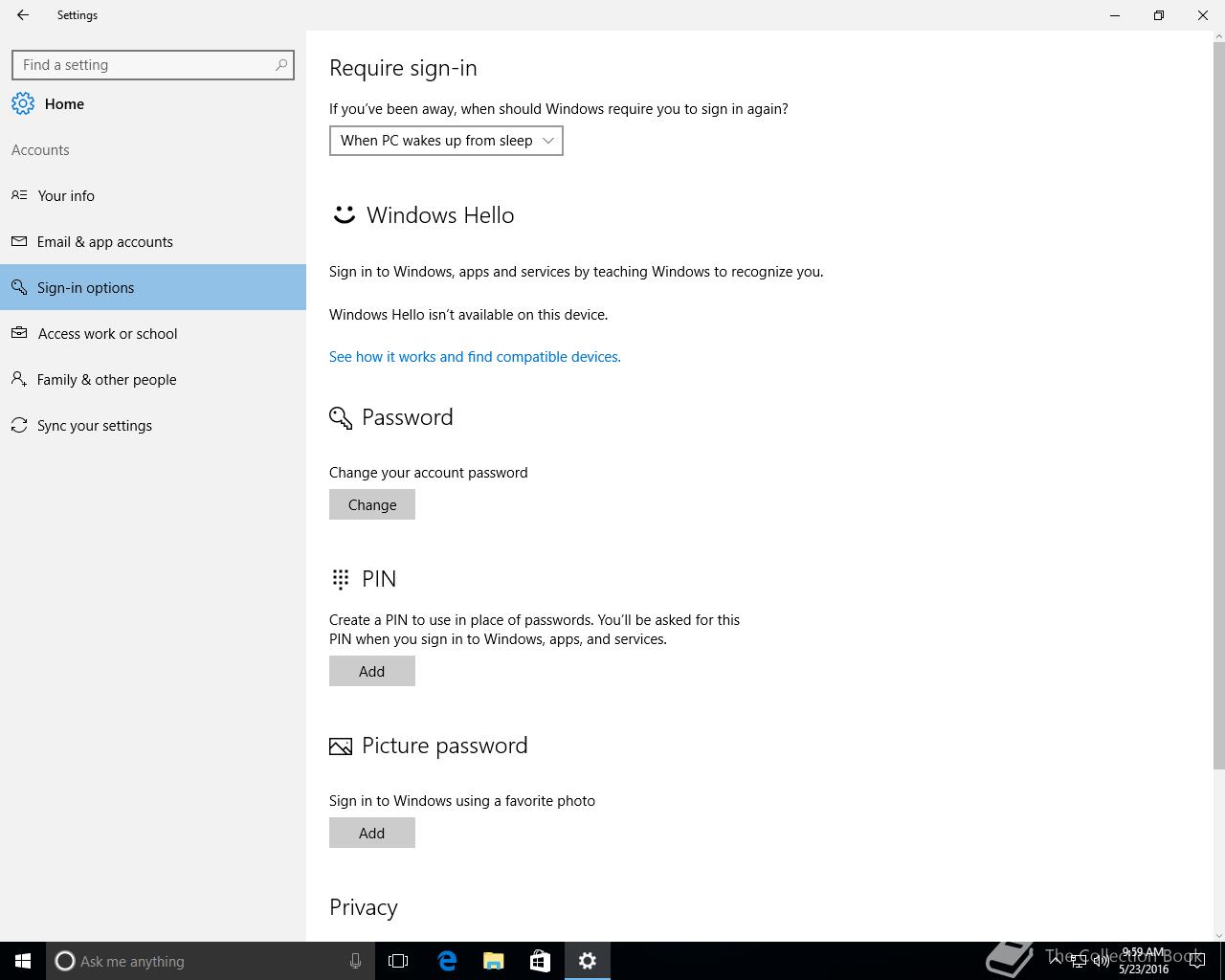The width and height of the screenshot is (1225, 980).
Task: Click the Picture password image icon
Action: pos(341,746)
